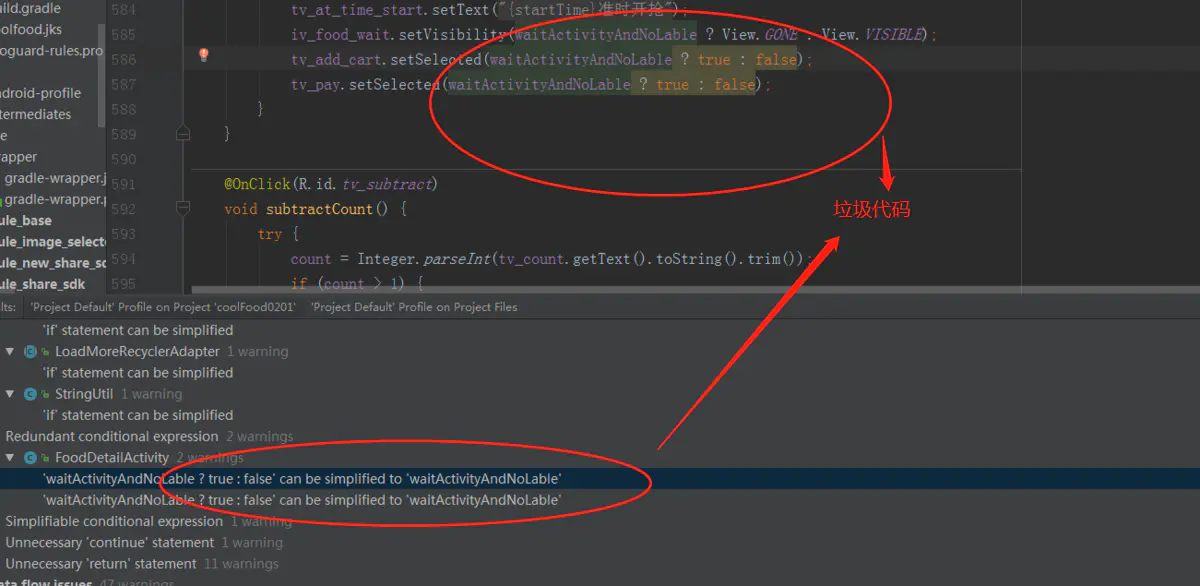This screenshot has width=1200, height=586.
Task: Select Unnecessary 'return' statement group
Action: pos(102,564)
